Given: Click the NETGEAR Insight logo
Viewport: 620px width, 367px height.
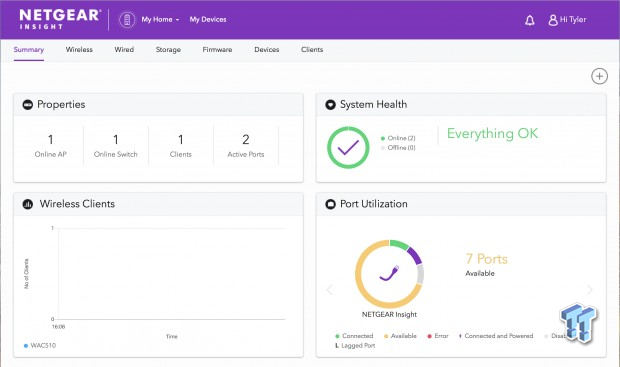Looking at the screenshot, I should pos(60,19).
